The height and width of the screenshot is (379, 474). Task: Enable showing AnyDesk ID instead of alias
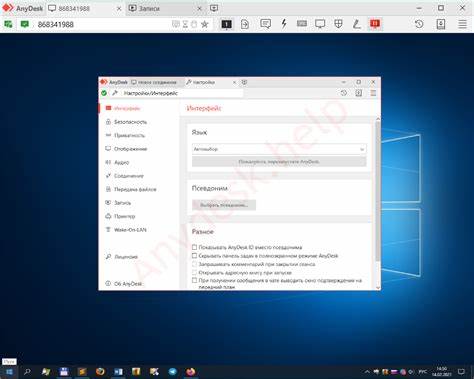(x=194, y=247)
